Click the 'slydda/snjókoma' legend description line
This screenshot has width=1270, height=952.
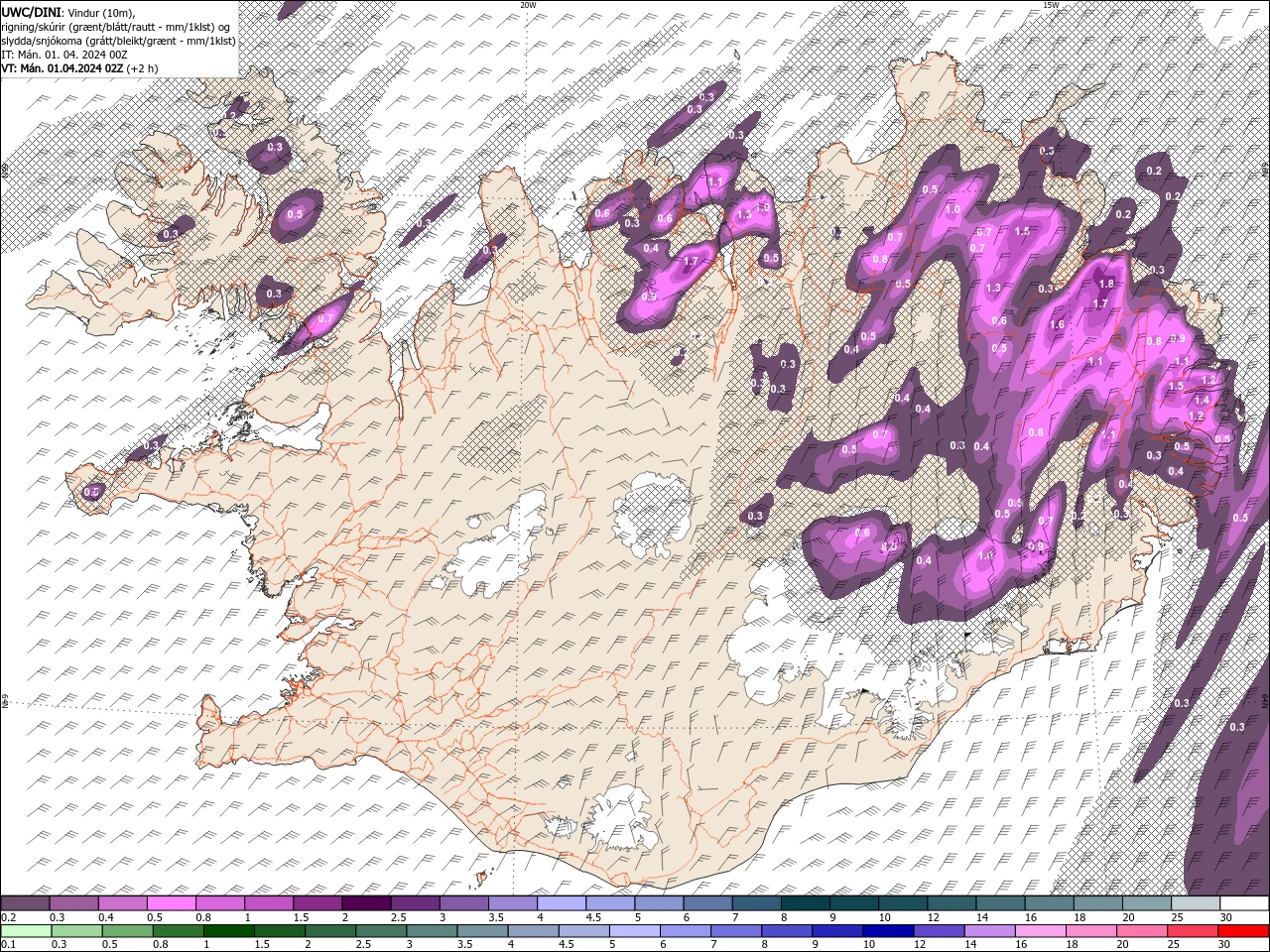117,41
